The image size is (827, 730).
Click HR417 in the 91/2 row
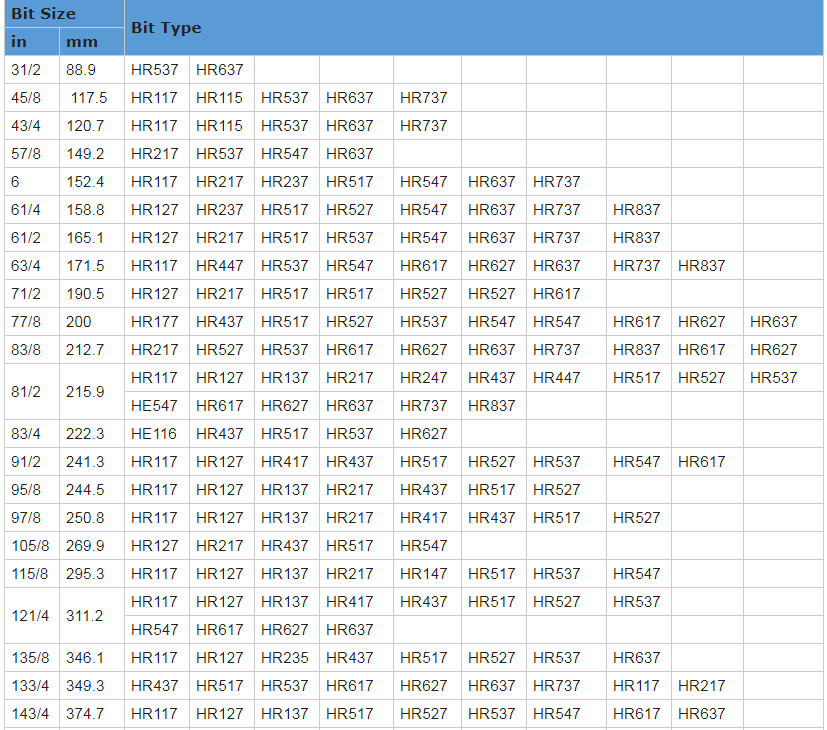point(284,462)
